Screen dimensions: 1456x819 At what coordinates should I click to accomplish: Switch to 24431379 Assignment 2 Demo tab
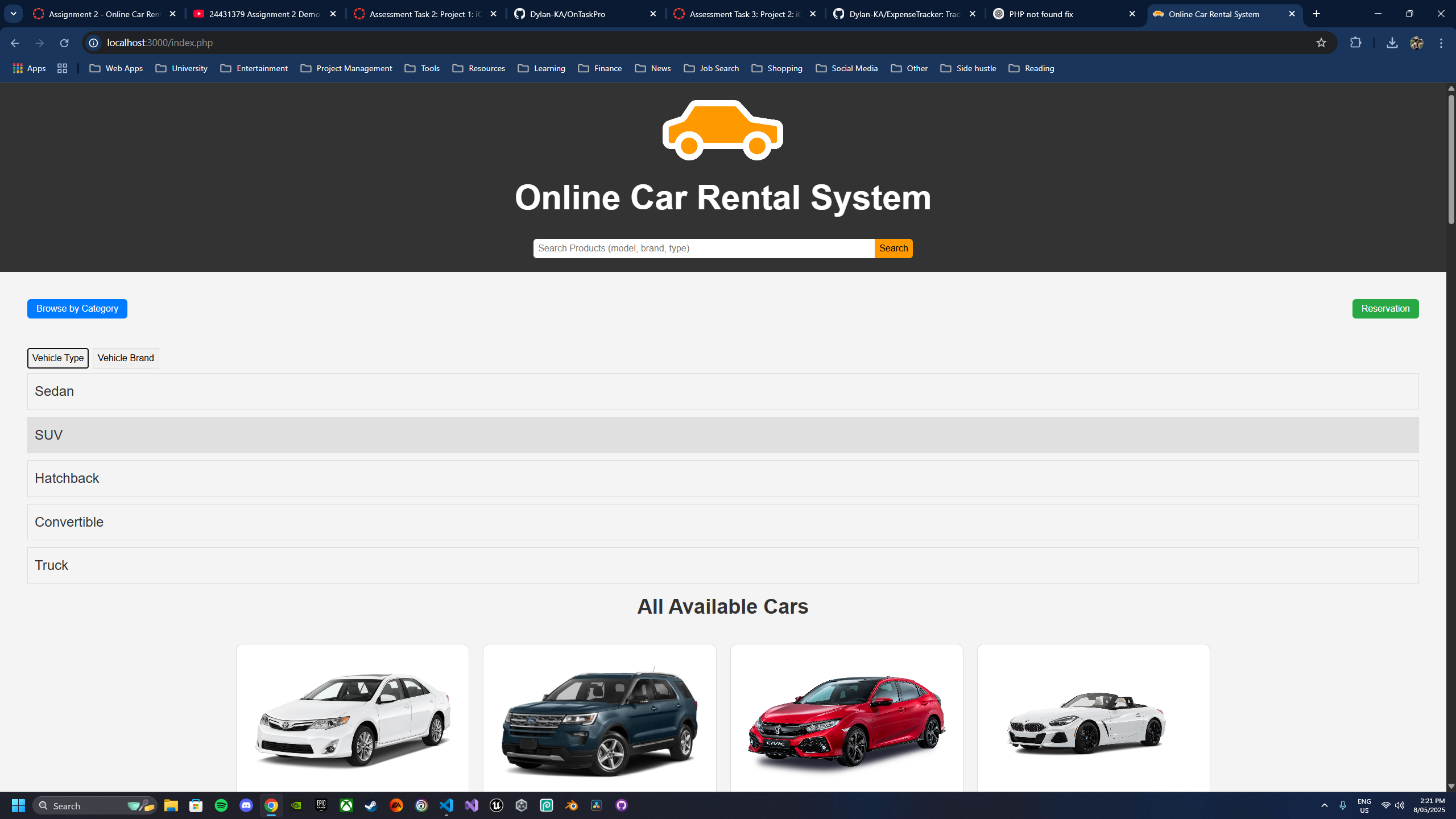[x=264, y=14]
